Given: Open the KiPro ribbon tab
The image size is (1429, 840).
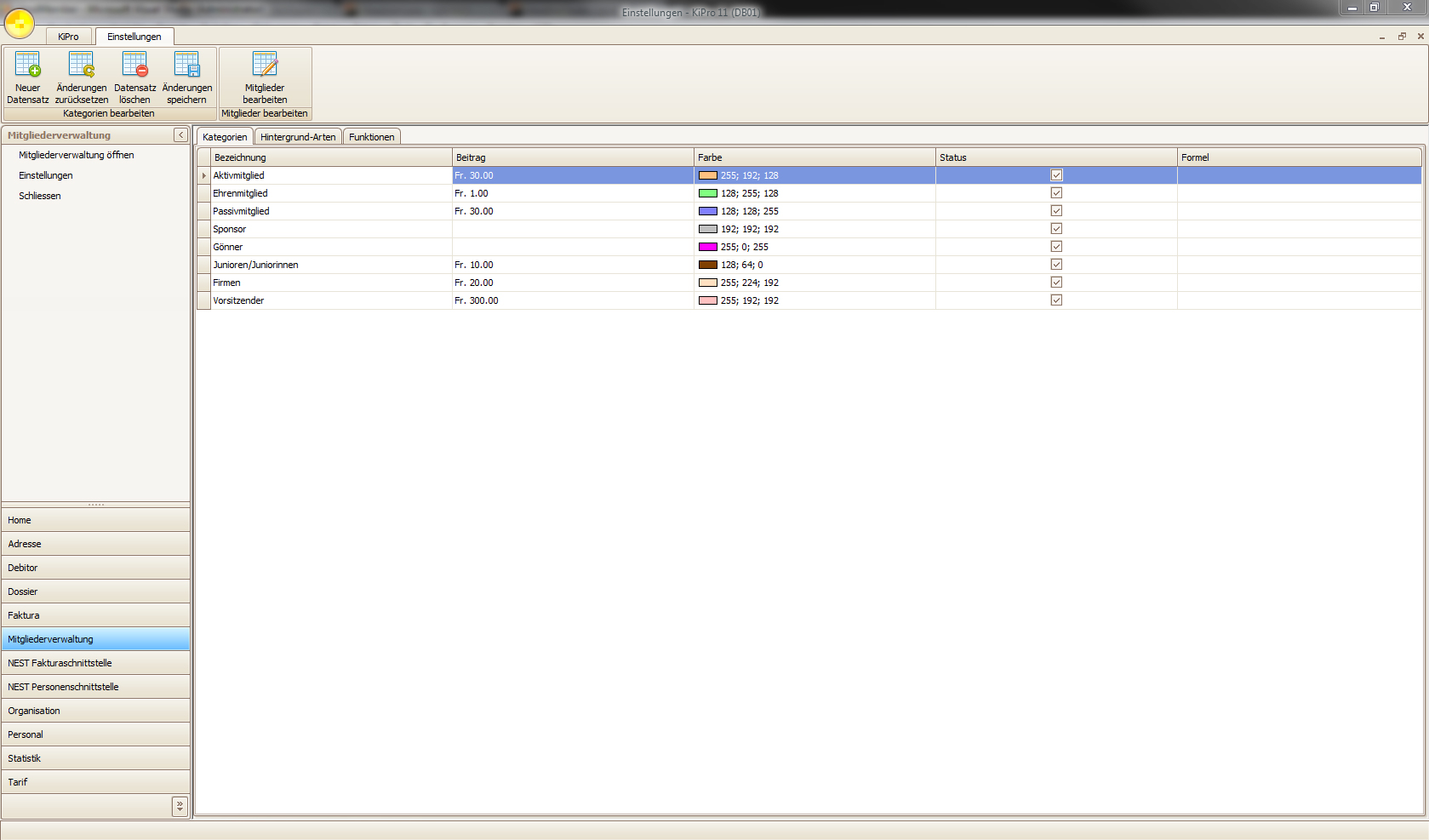Looking at the screenshot, I should 68,37.
